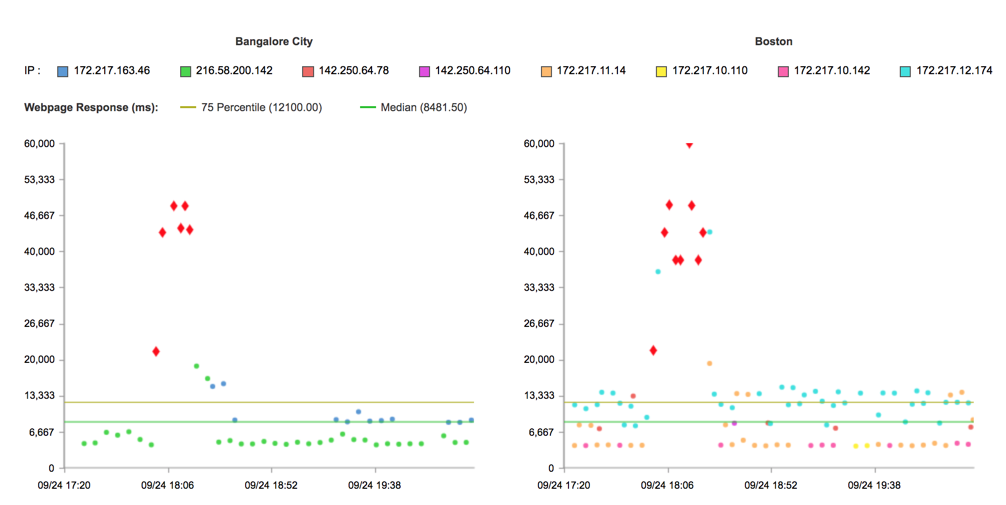Viewport: 1006px width, 505px height.
Task: Click 09/24 18:52 axis label in Bangalore chart
Action: (271, 486)
